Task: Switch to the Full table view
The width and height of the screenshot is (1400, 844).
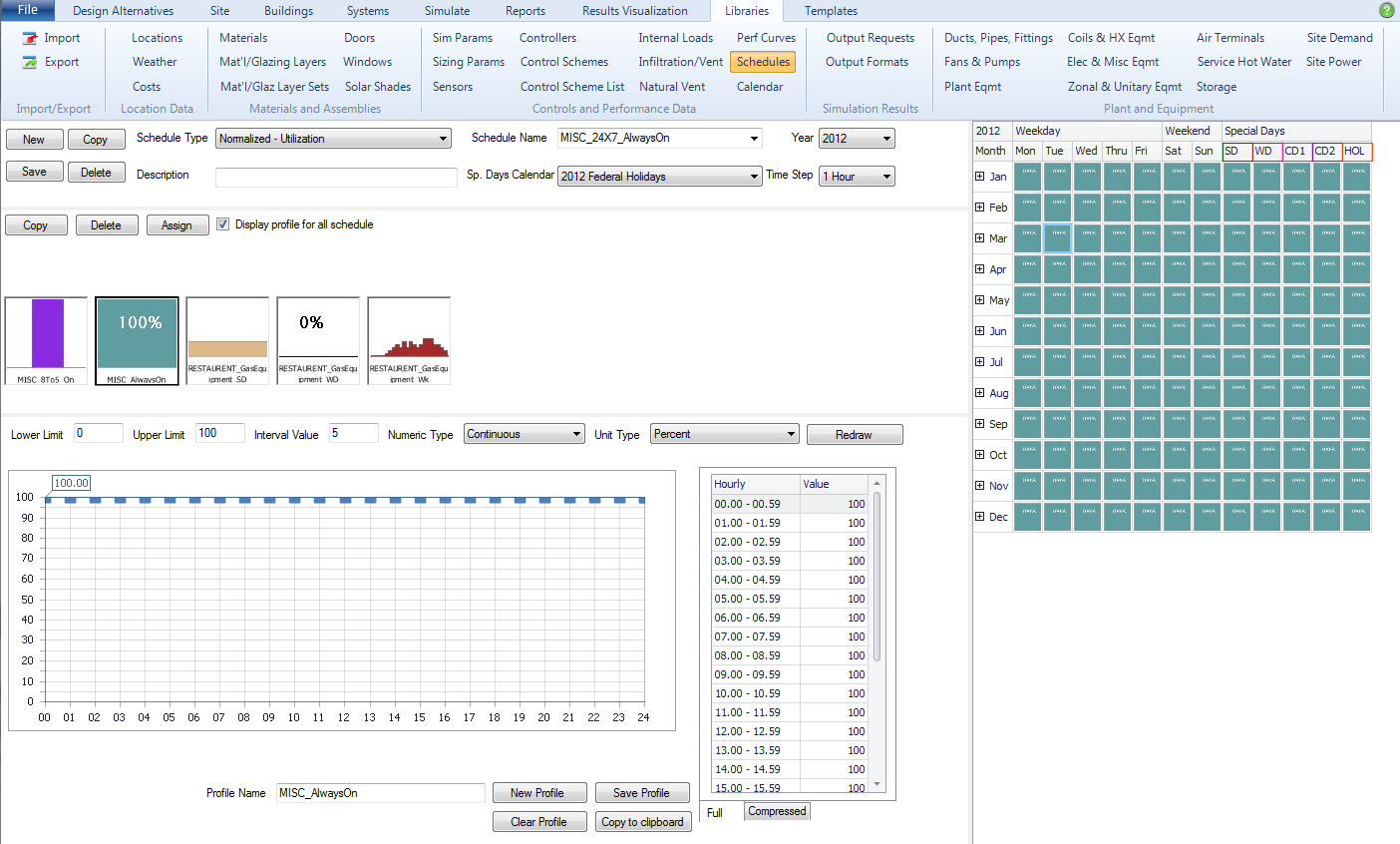Action: tap(715, 813)
